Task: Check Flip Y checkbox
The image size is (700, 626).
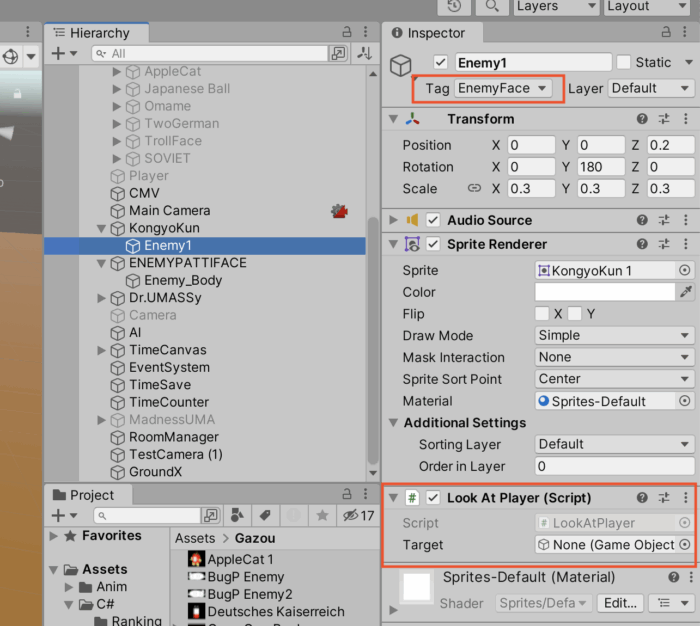Action: click(575, 313)
